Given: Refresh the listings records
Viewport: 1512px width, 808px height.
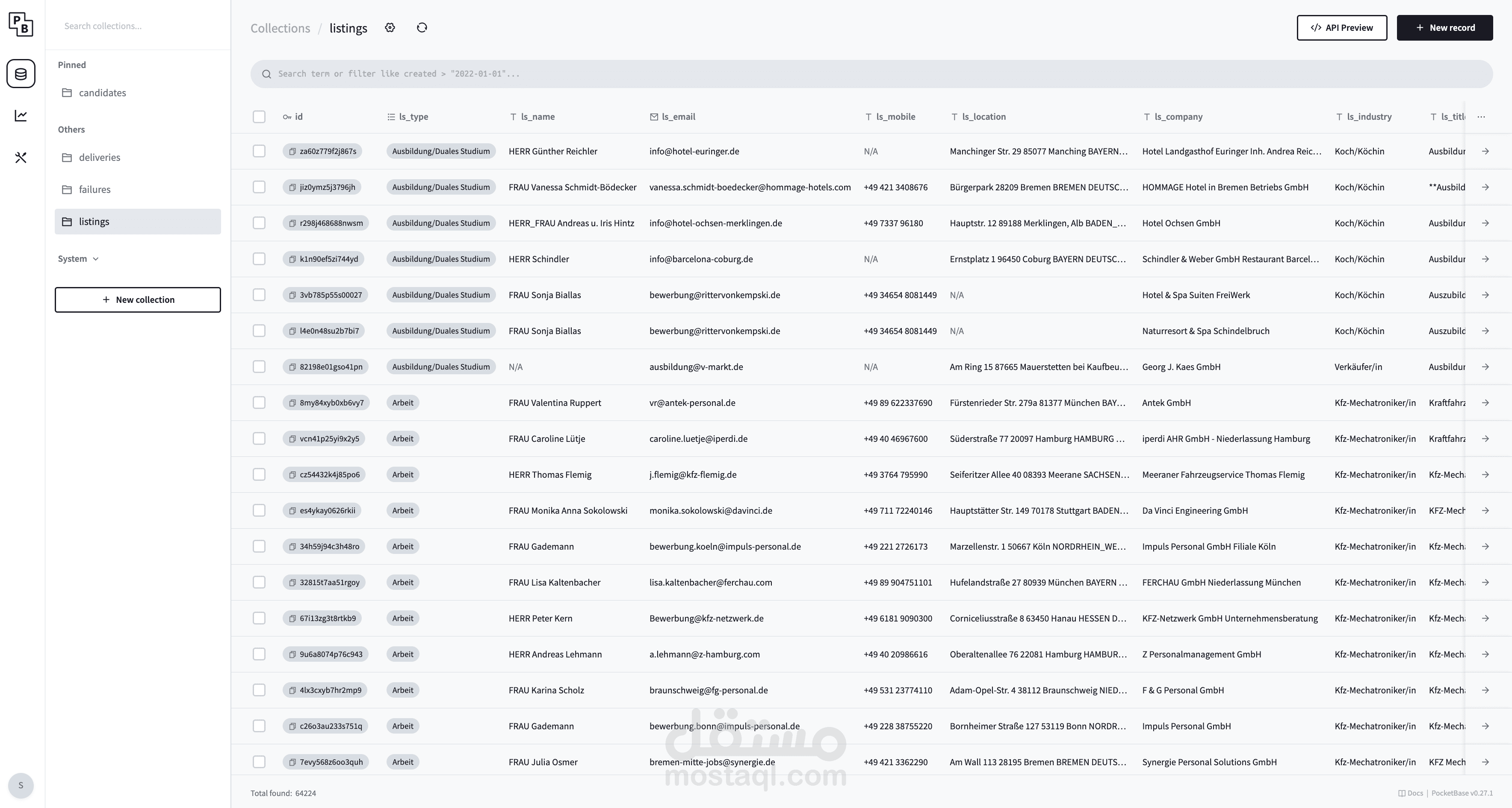Looking at the screenshot, I should tap(422, 28).
